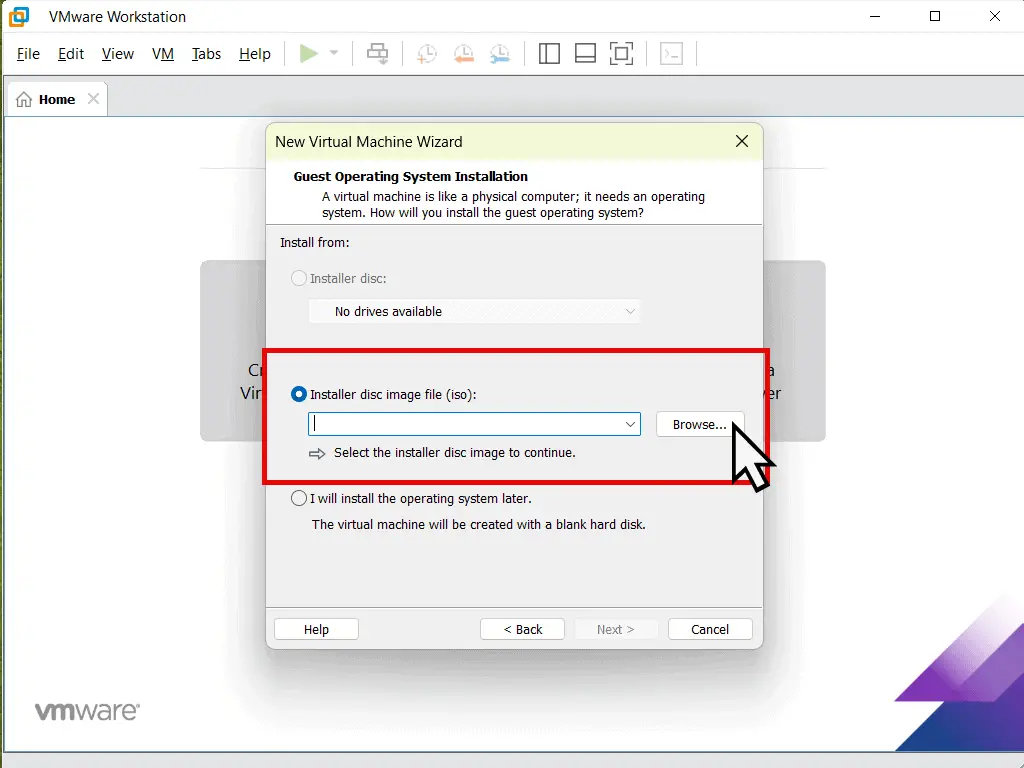
Task: Click the Browse... button
Action: [x=699, y=424]
